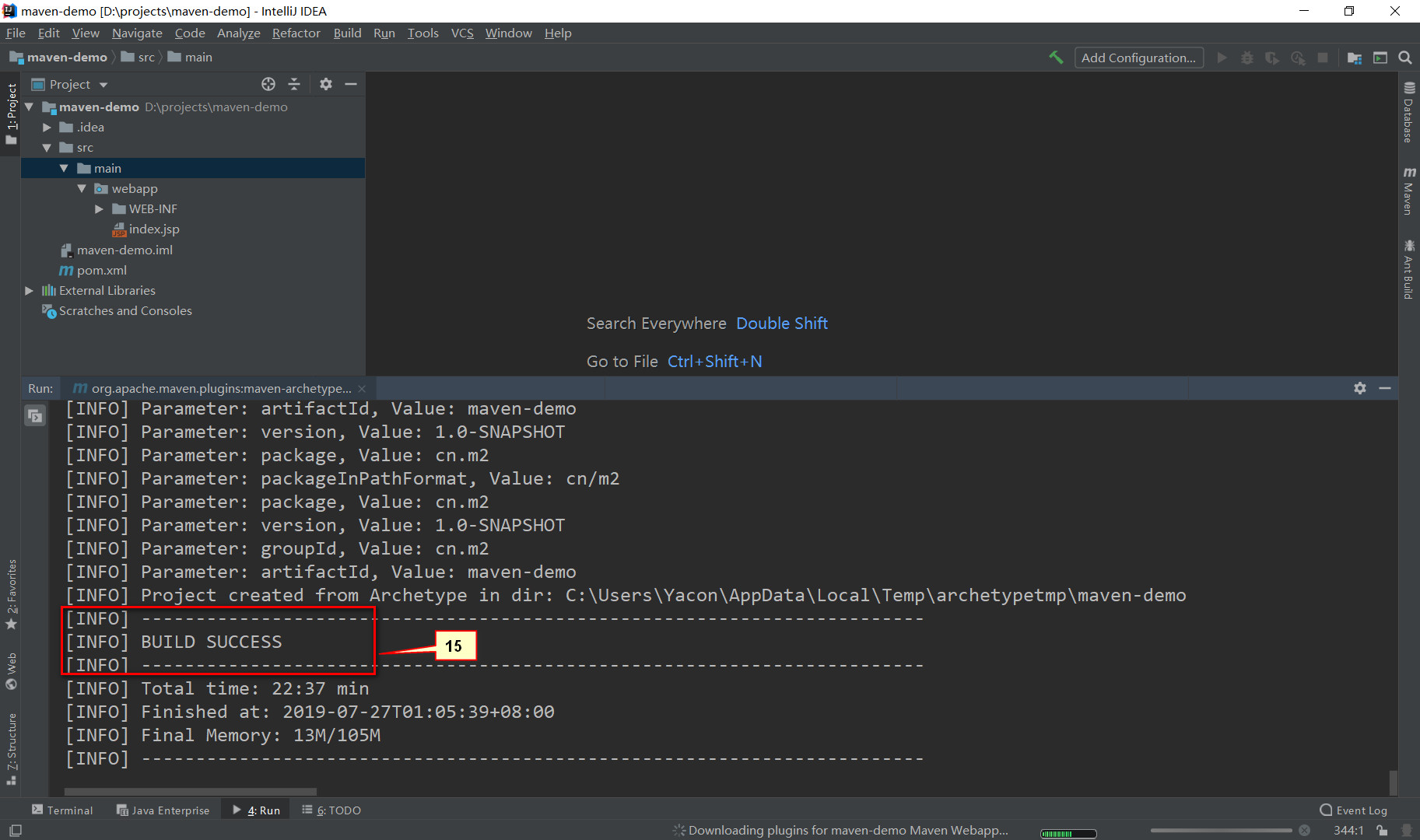Click src breadcrumb in navigation bar
Viewport: 1420px width, 840px height.
click(x=138, y=57)
